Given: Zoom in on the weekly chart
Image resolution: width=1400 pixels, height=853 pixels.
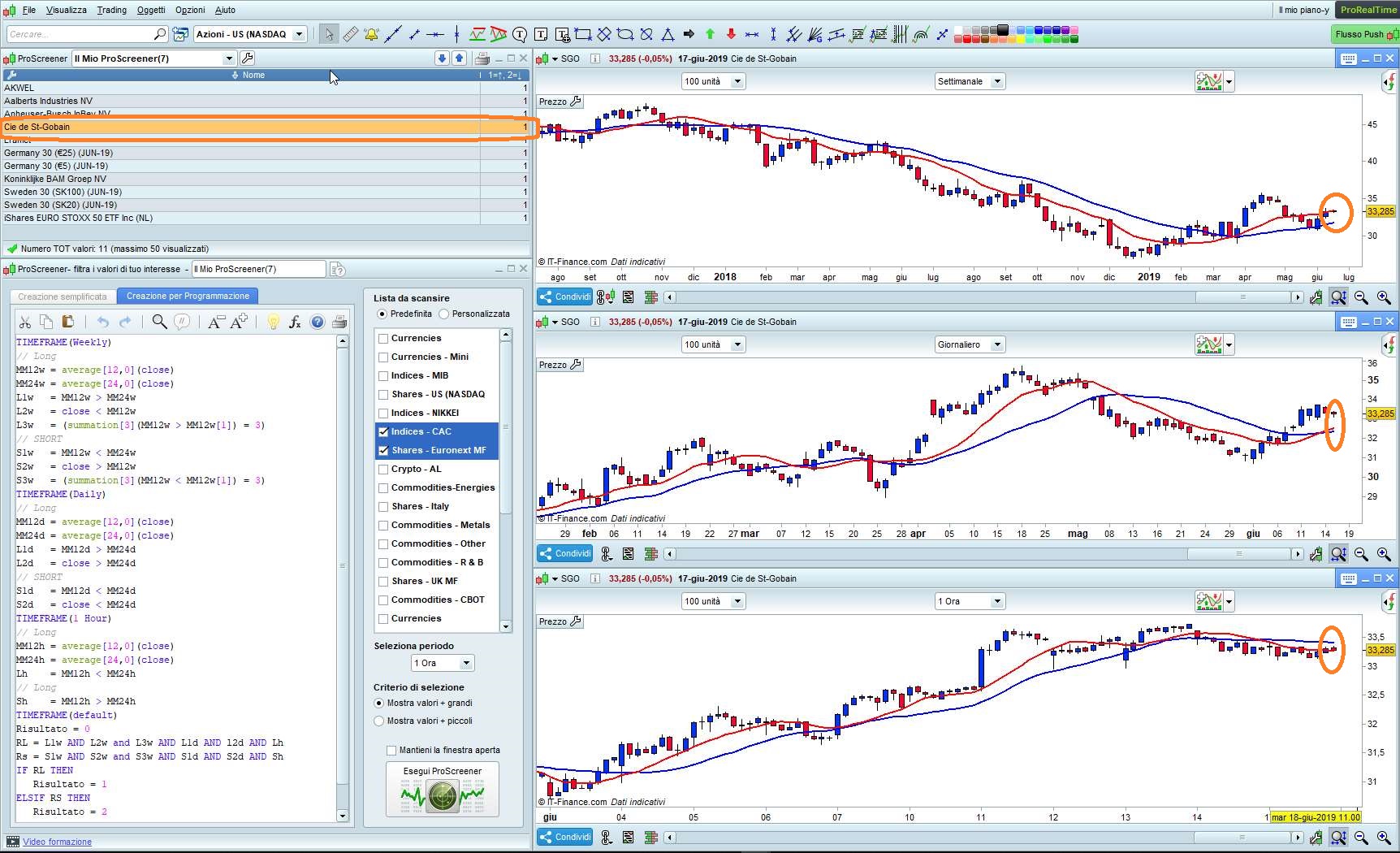Looking at the screenshot, I should (1384, 297).
